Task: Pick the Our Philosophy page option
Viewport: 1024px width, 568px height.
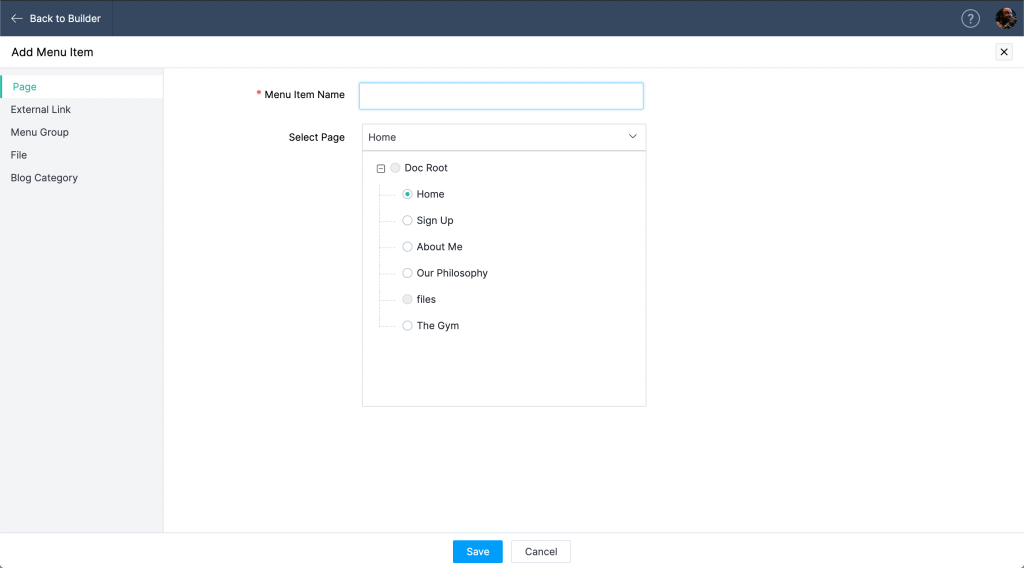Action: pos(407,273)
